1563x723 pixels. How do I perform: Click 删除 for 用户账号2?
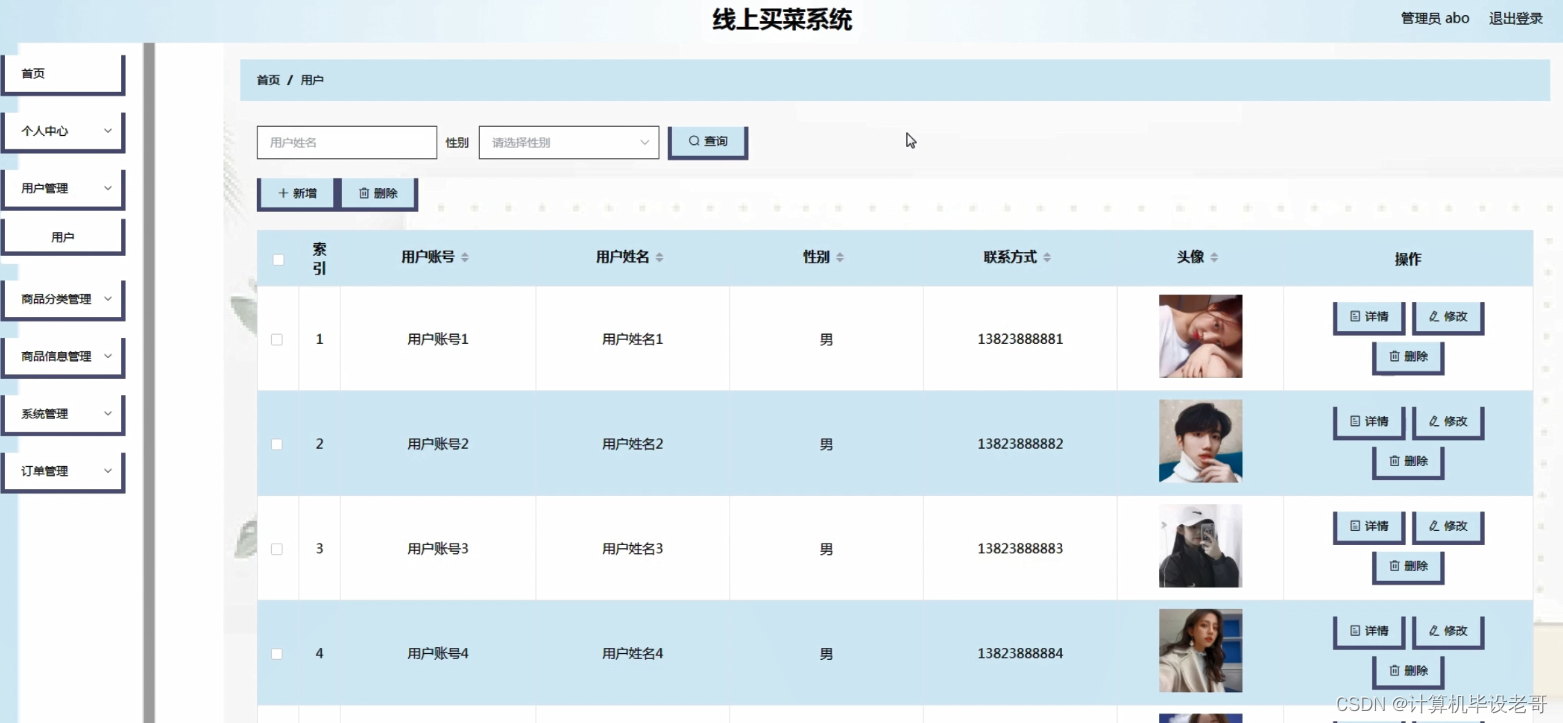pyautogui.click(x=1408, y=462)
